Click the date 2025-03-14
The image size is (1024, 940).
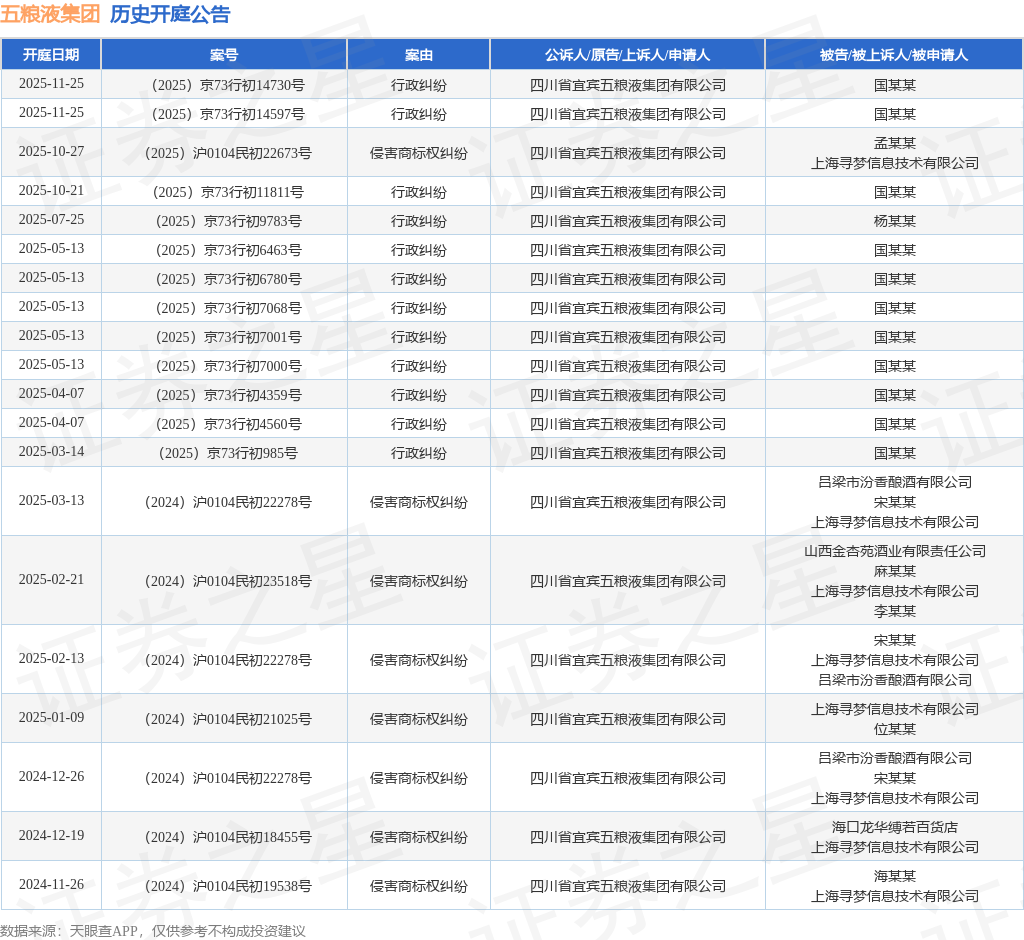(51, 451)
